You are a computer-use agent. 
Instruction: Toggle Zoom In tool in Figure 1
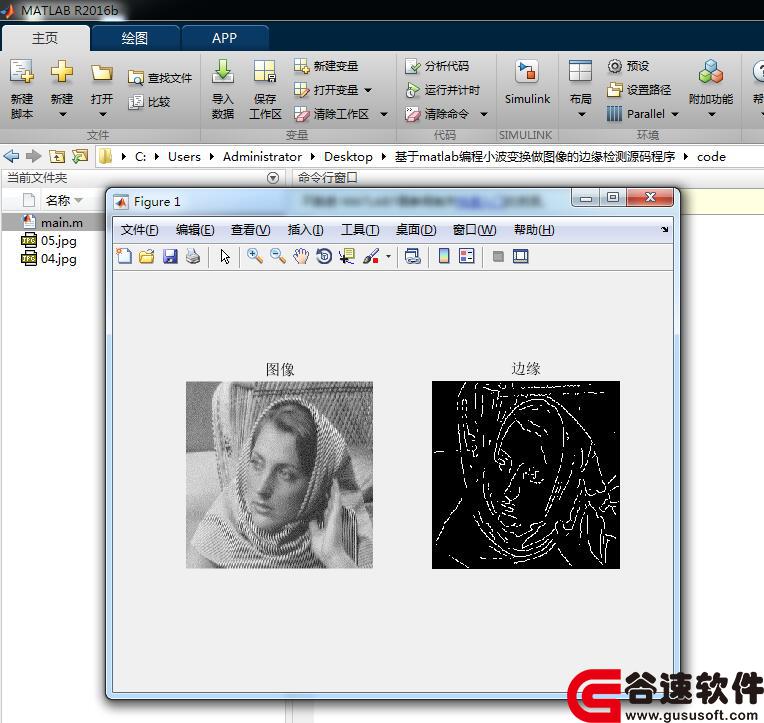tap(255, 256)
